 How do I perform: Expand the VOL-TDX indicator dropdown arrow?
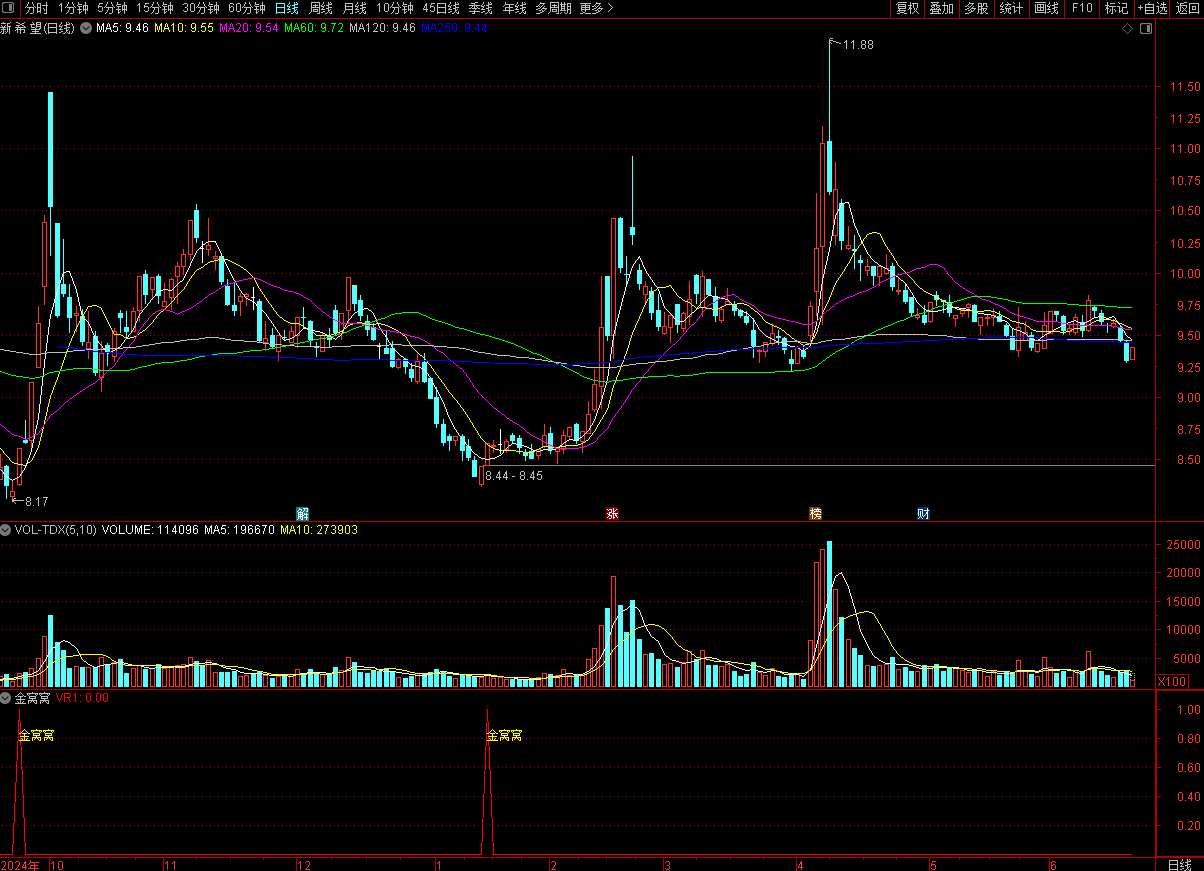(x=6, y=530)
